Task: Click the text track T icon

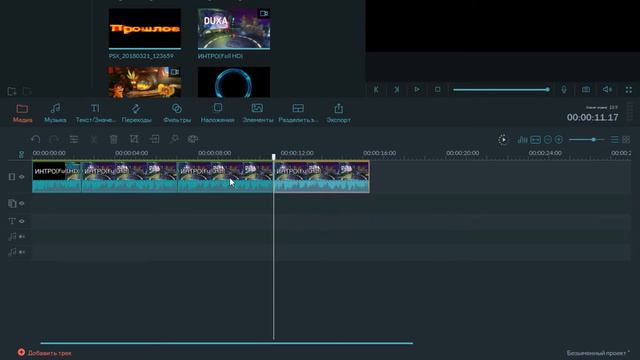Action: tap(11, 221)
